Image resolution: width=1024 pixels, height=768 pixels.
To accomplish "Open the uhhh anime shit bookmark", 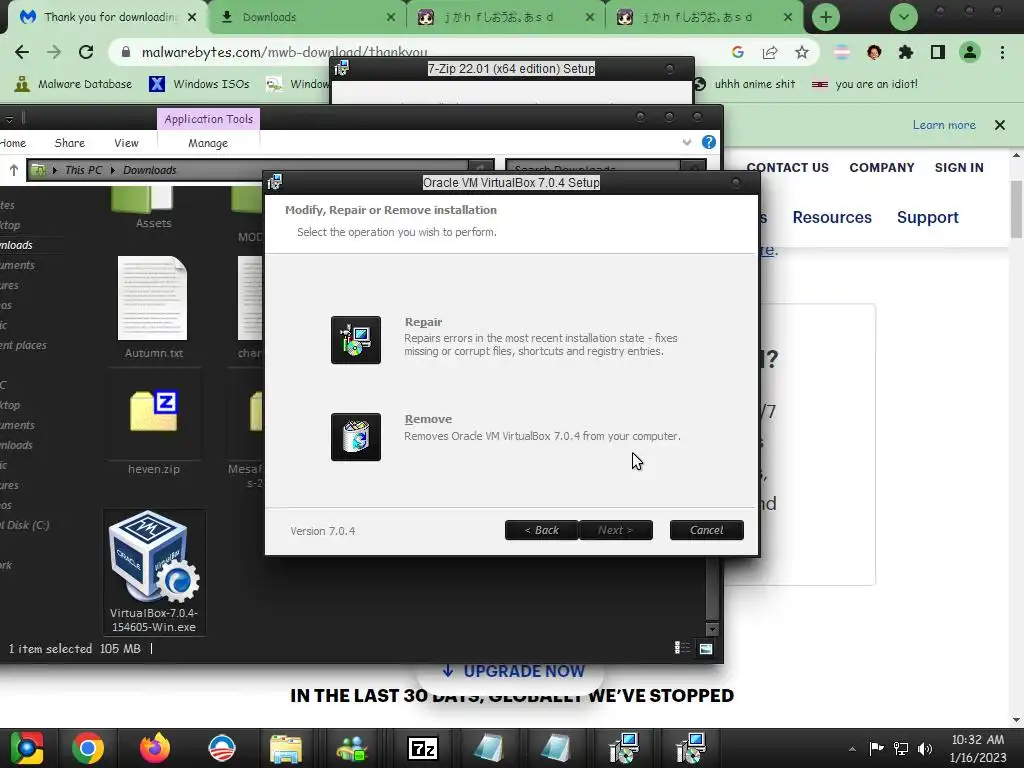I will pyautogui.click(x=744, y=84).
